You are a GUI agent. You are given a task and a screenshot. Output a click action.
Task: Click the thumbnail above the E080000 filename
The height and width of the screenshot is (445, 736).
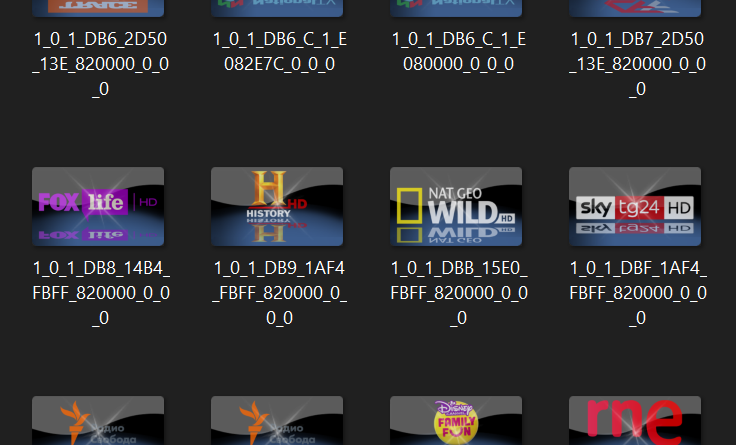[456, 8]
